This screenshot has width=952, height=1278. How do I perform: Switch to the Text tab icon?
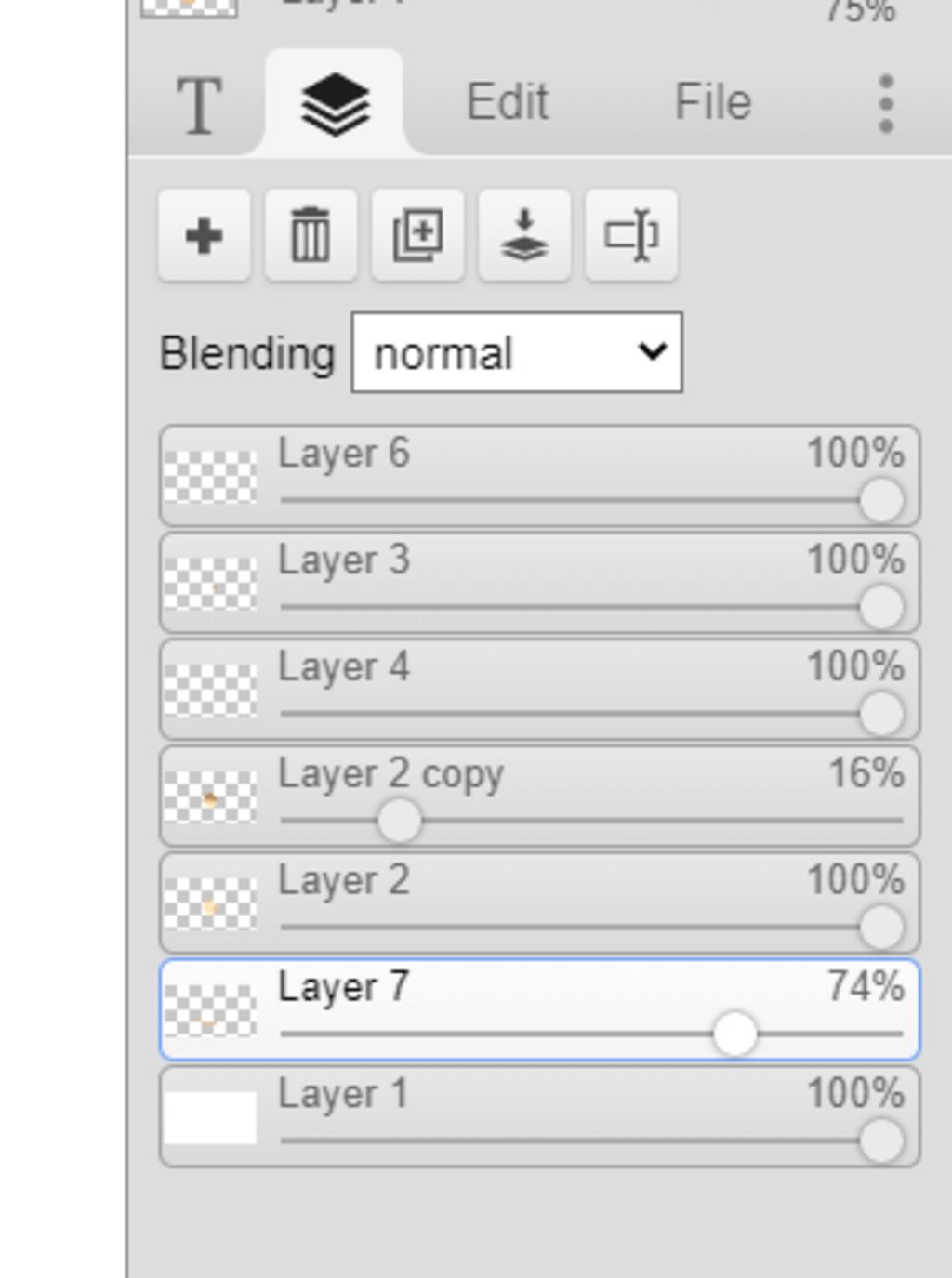pos(199,105)
